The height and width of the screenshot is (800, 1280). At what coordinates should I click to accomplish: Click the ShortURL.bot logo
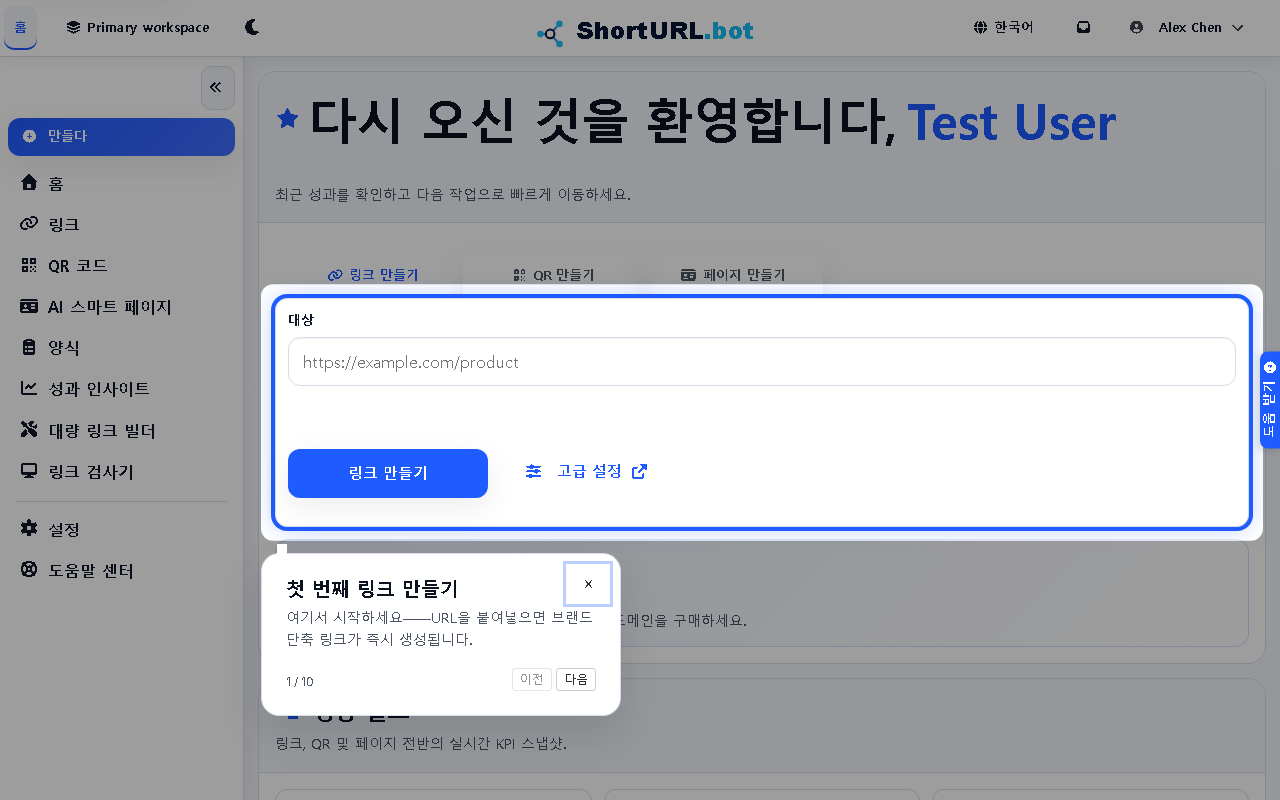pos(645,32)
